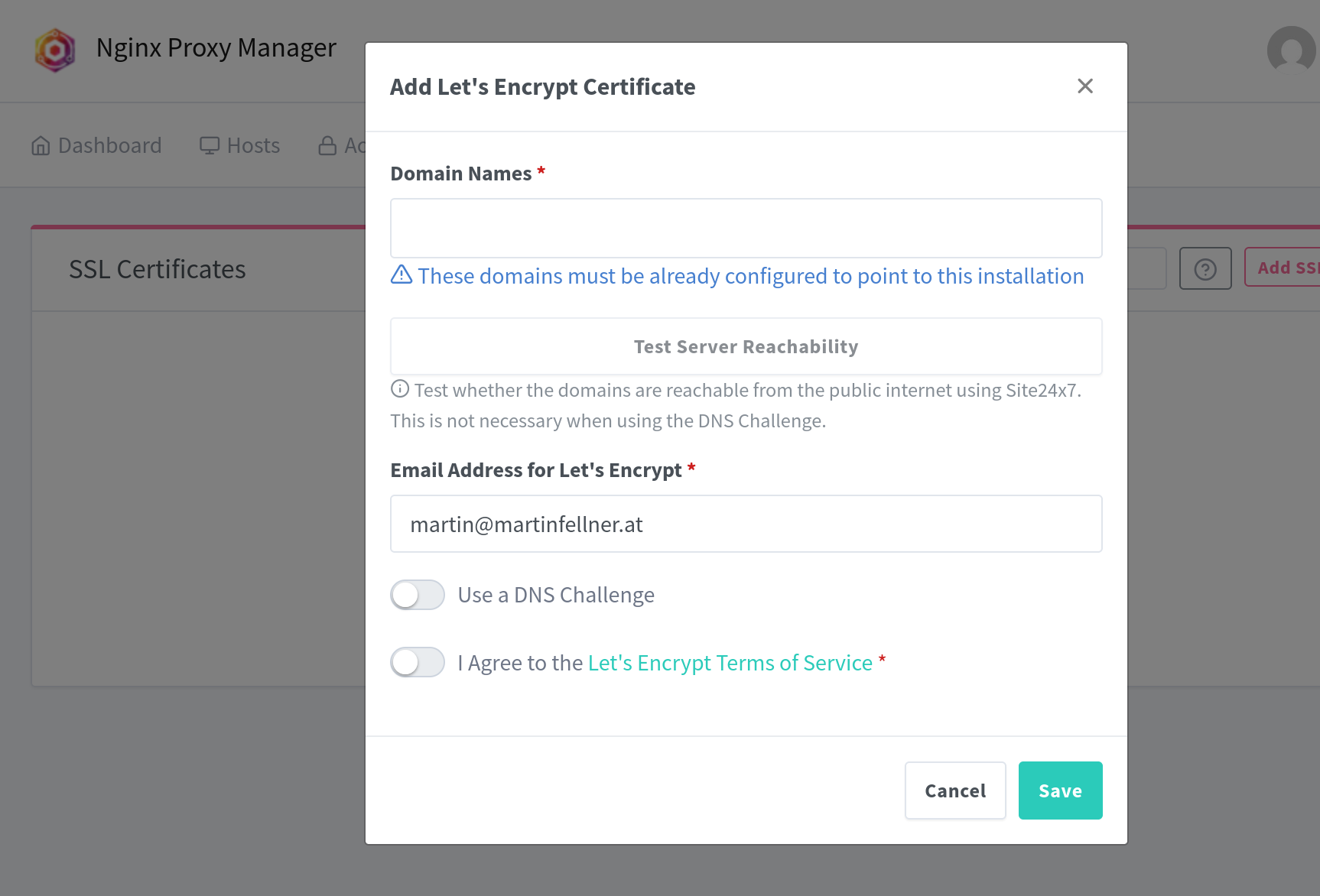Click the lock icon in navigation
The width and height of the screenshot is (1320, 896).
coord(327,145)
